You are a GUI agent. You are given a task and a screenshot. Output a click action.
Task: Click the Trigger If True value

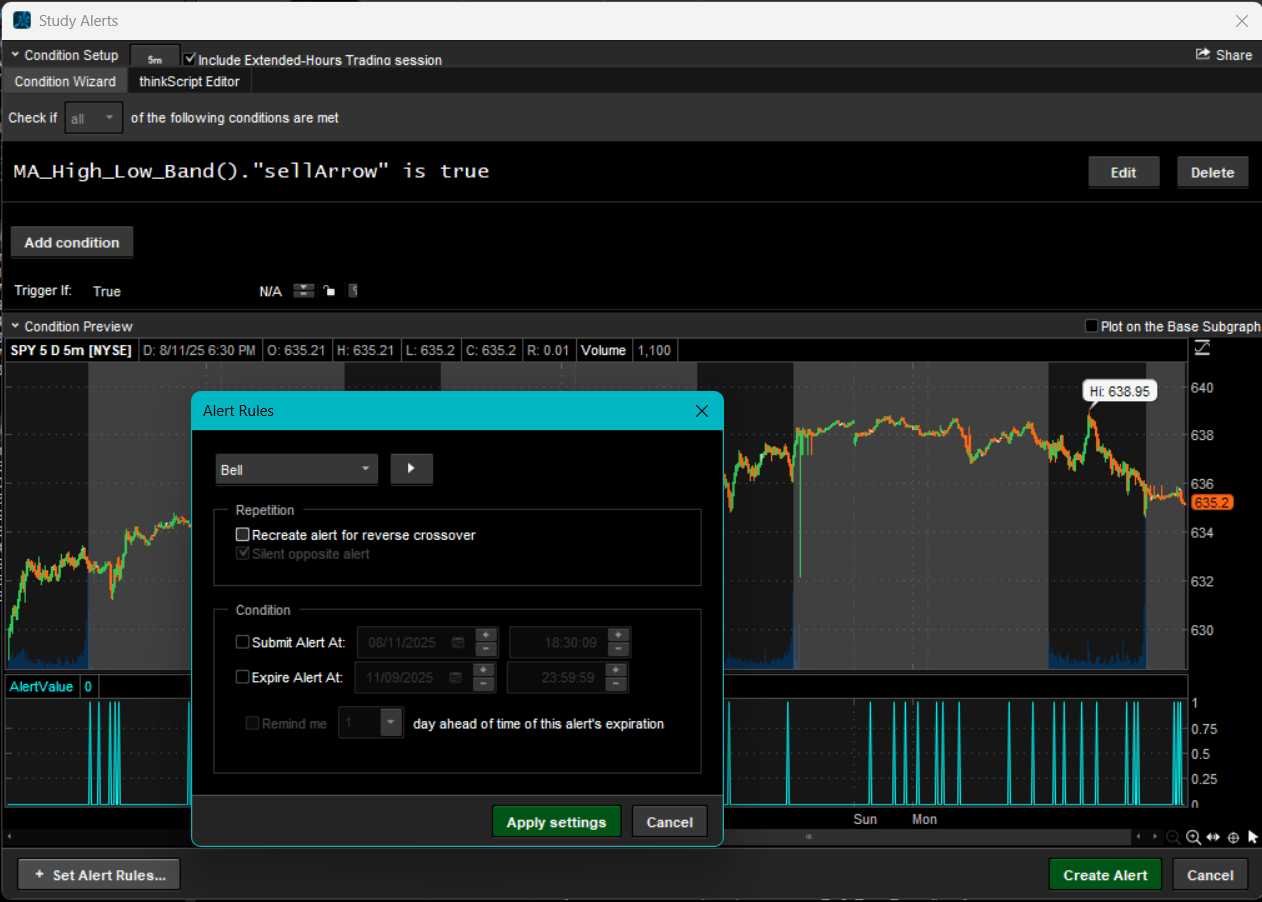[107, 292]
